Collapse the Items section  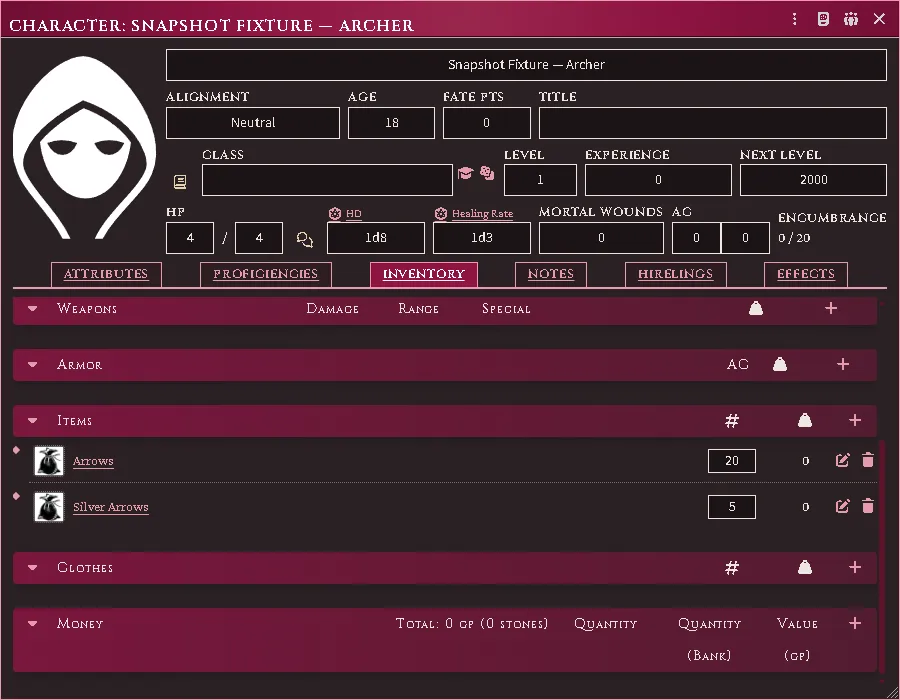coord(33,421)
